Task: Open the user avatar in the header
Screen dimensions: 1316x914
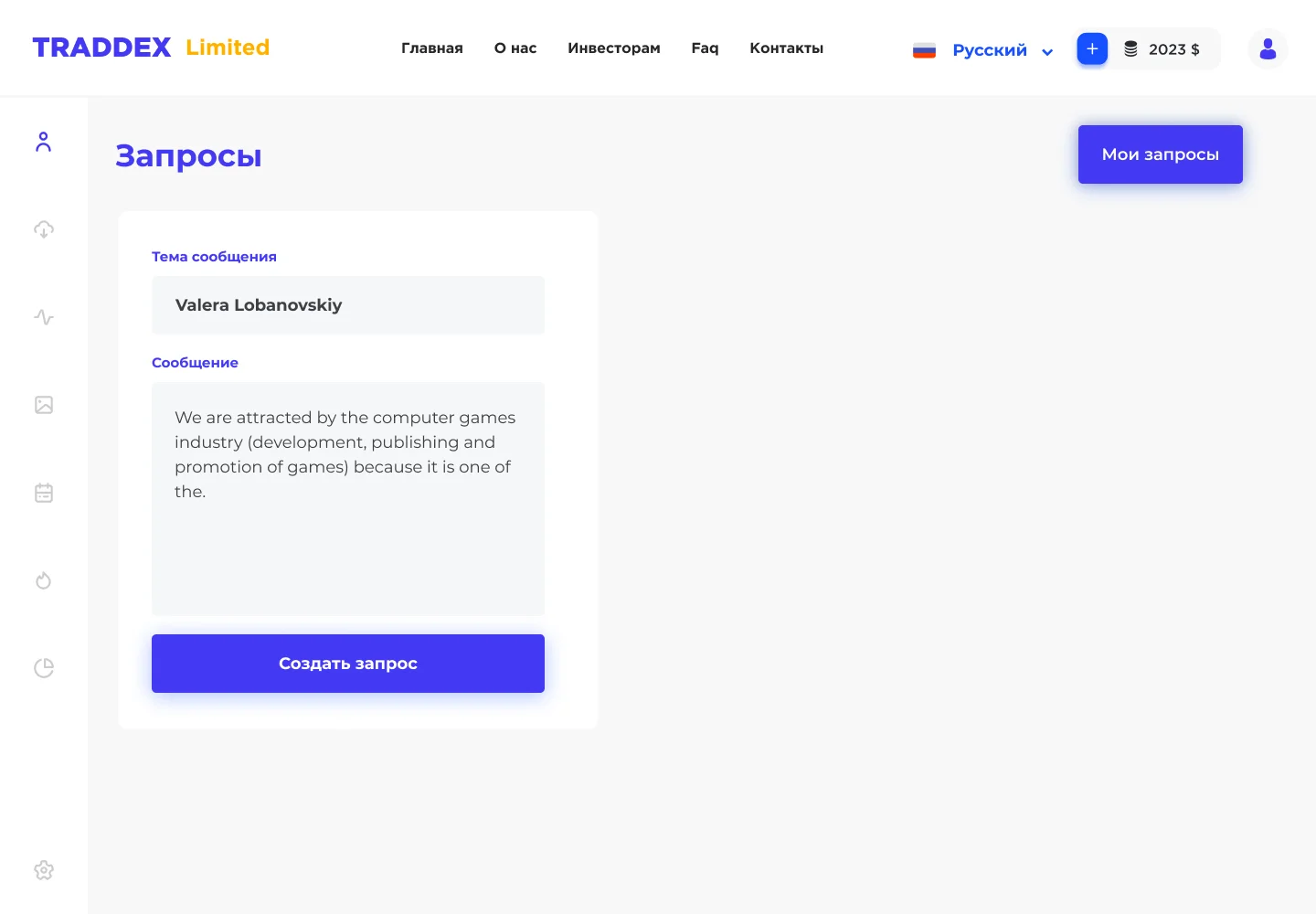Action: (1268, 48)
